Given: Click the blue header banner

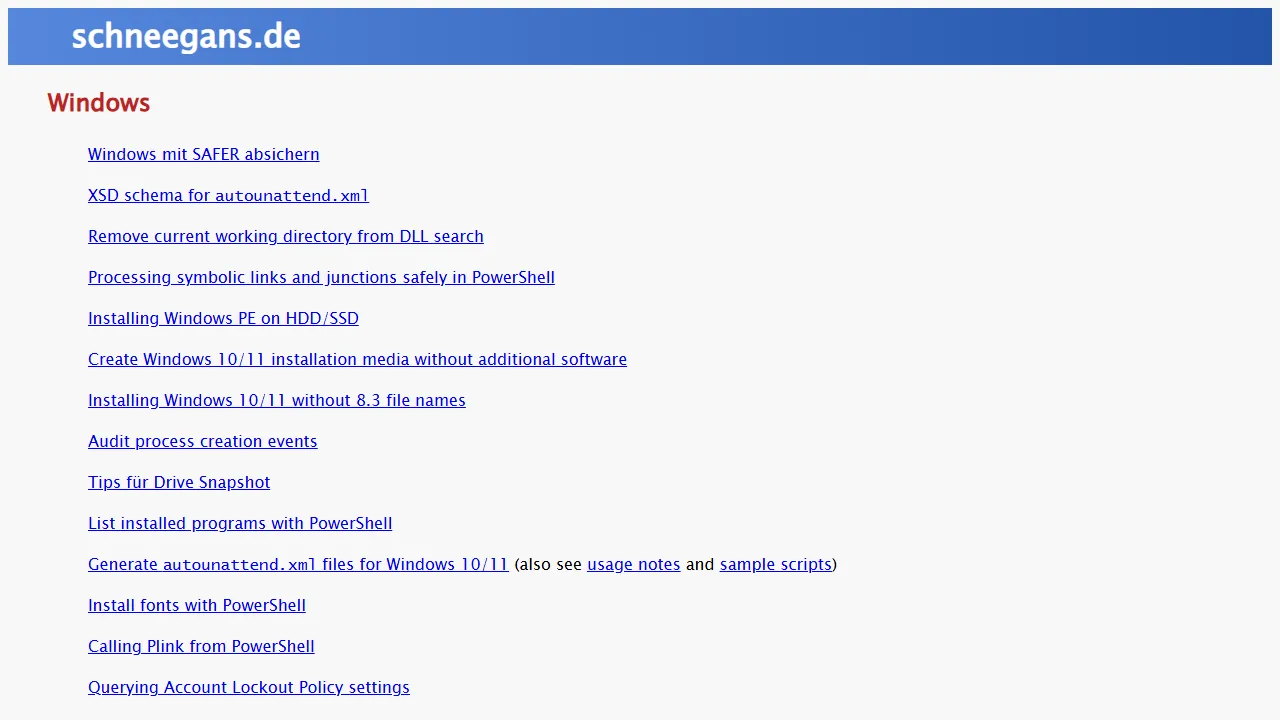Looking at the screenshot, I should coord(640,36).
